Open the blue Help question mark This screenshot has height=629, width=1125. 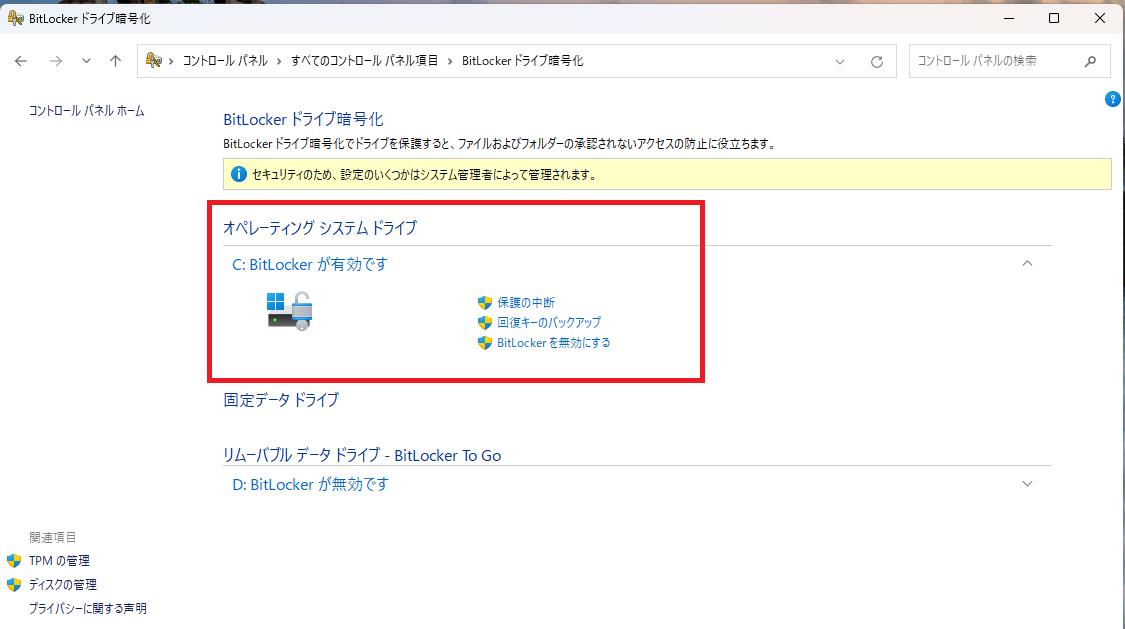1112,99
